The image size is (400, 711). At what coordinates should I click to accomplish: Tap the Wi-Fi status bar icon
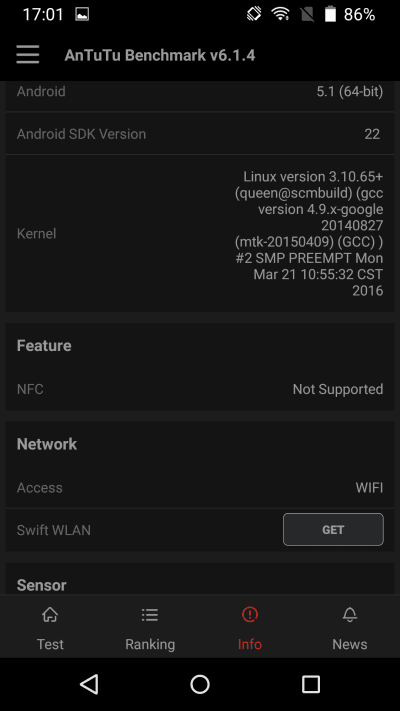(x=281, y=15)
